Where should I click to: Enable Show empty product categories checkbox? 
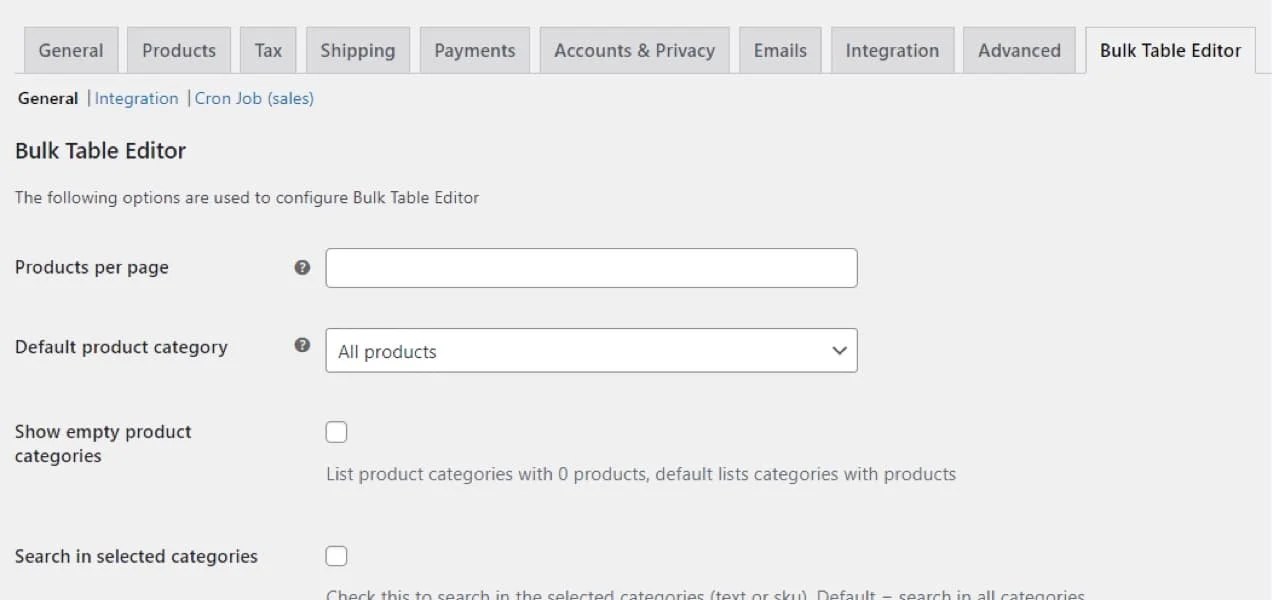pos(336,432)
